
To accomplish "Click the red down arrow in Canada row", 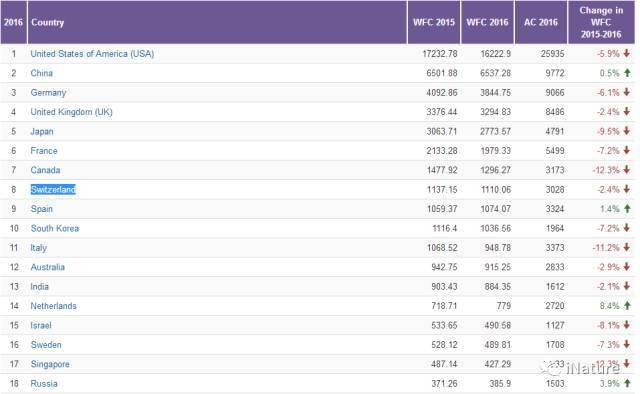I will coord(627,170).
